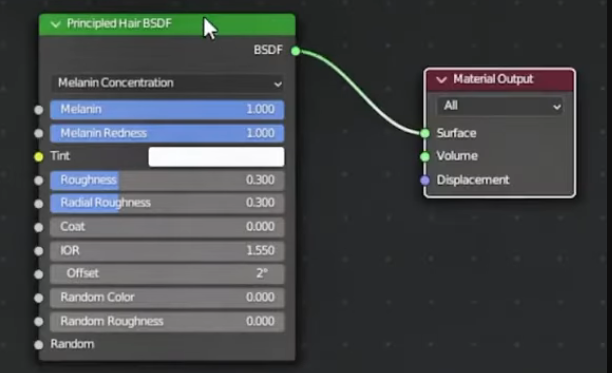Open the All target dropdown
The image size is (612, 373).
tap(500, 106)
